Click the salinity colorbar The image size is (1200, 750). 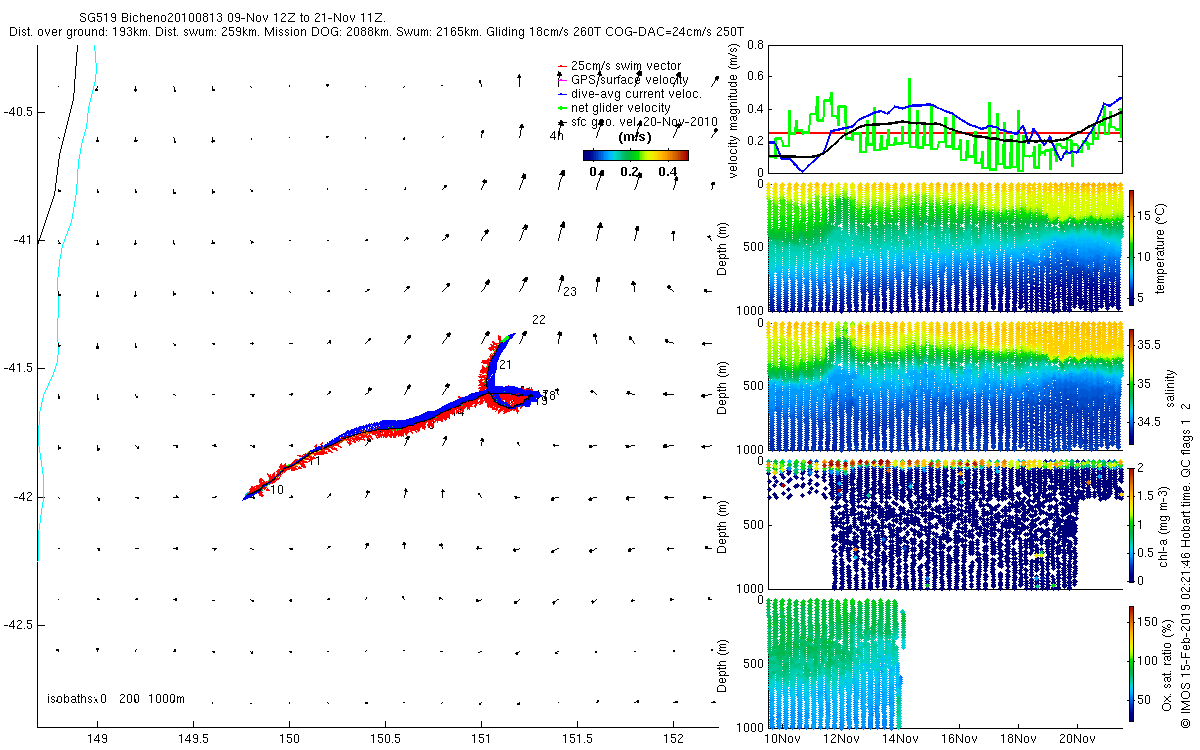(x=1131, y=386)
